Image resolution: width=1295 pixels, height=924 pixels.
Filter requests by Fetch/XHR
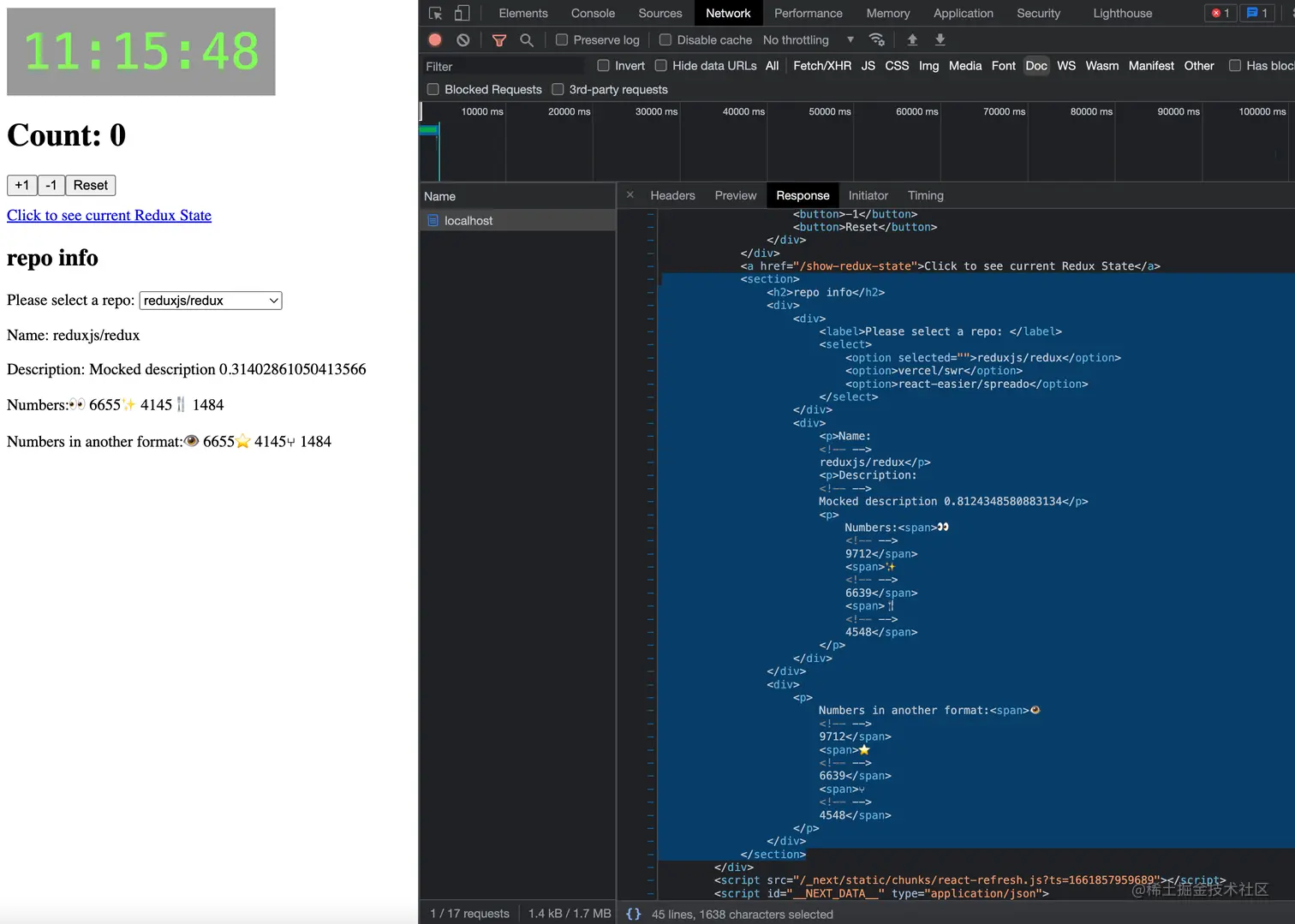pyautogui.click(x=822, y=66)
